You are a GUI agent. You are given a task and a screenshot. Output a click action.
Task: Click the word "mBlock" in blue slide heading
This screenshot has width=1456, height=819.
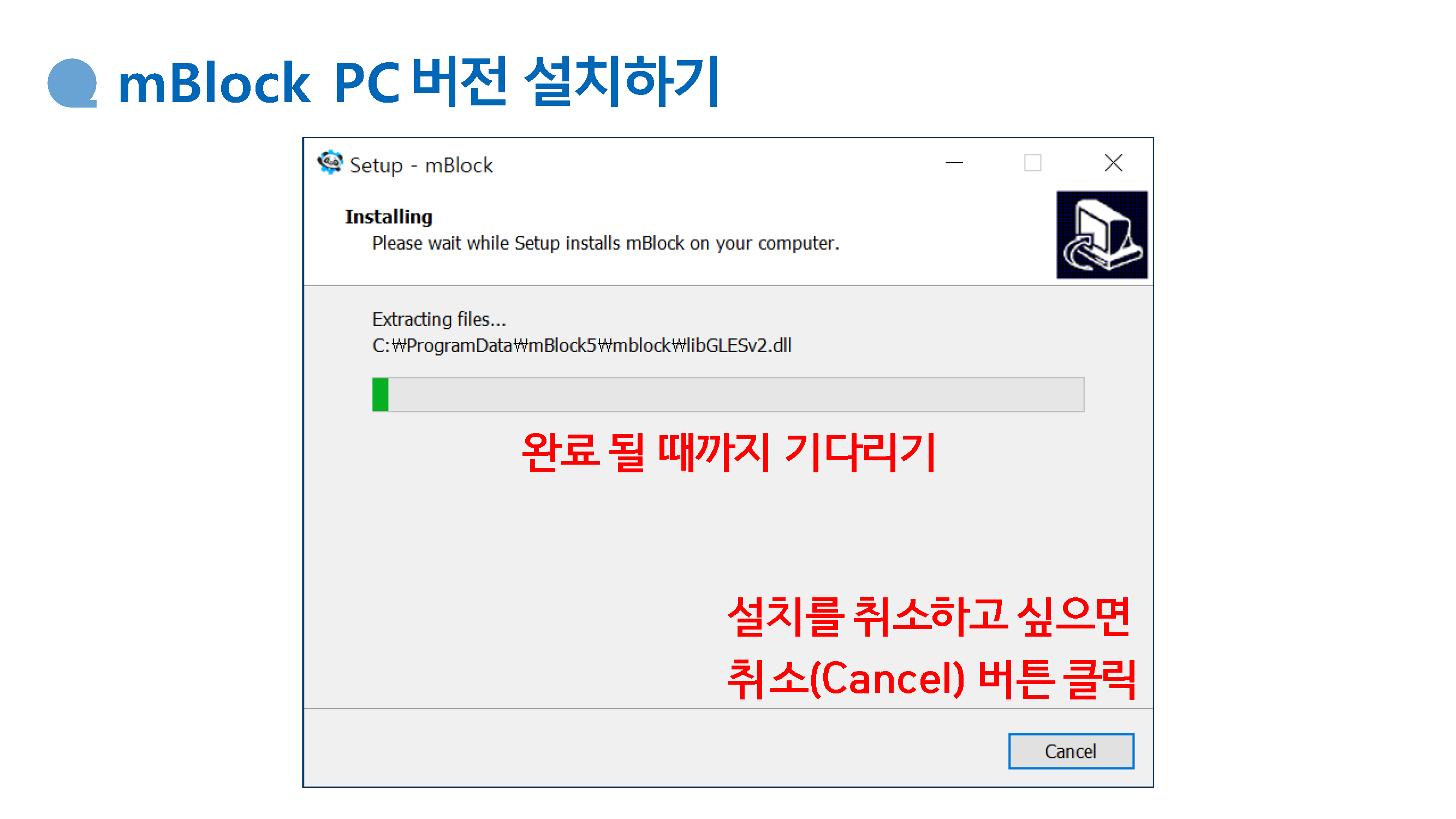214,84
